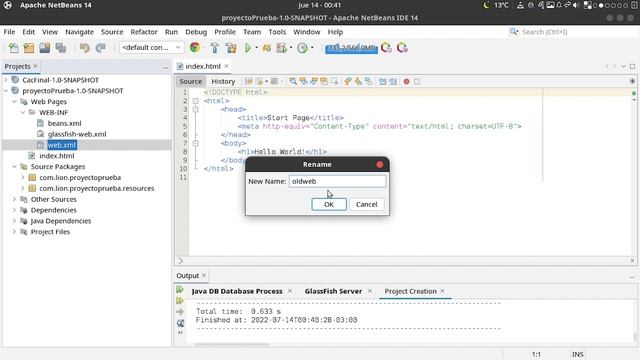Image resolution: width=640 pixels, height=360 pixels.
Task: Select beans.xml in the project tree
Action: 64,123
